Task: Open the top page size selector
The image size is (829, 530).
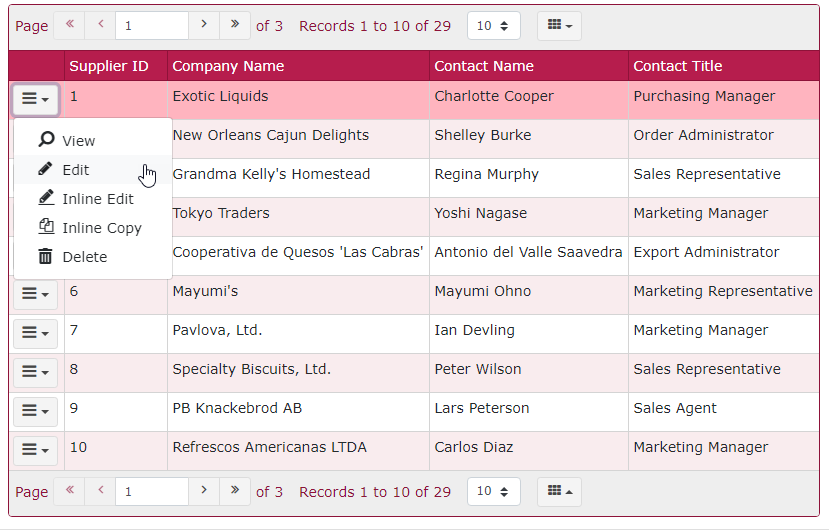Action: (494, 26)
